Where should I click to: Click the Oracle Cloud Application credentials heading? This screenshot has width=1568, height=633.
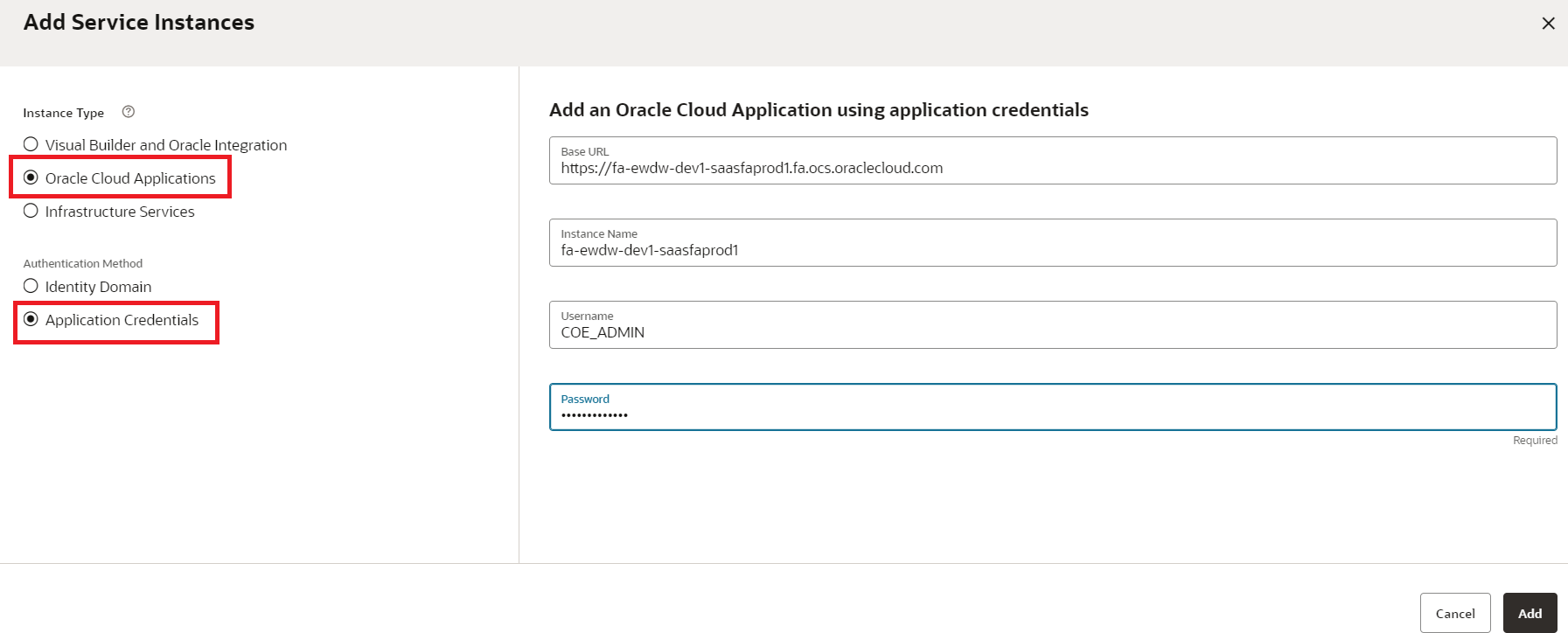pyautogui.click(x=819, y=110)
